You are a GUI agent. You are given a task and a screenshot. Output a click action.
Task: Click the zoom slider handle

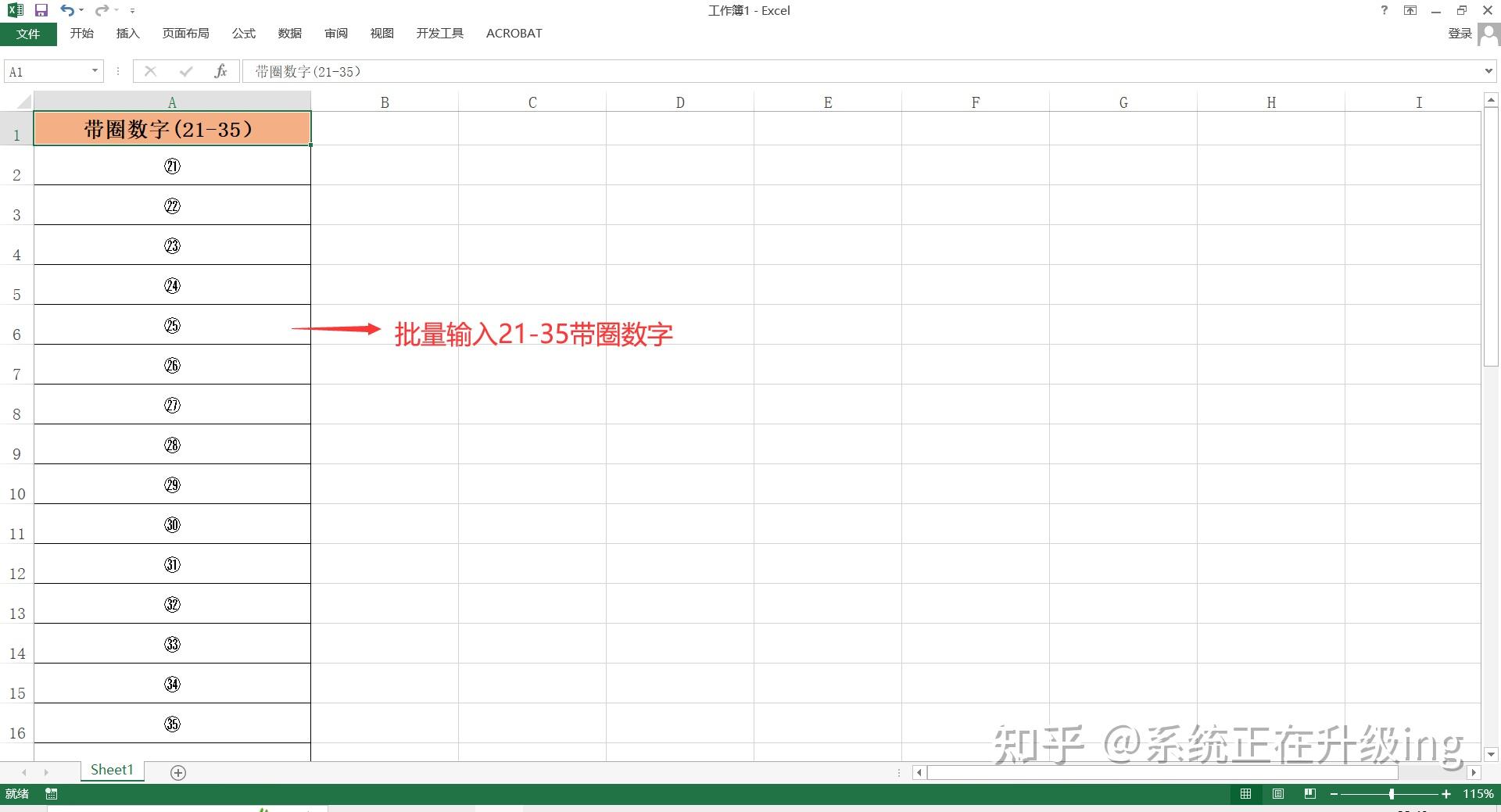click(1392, 794)
